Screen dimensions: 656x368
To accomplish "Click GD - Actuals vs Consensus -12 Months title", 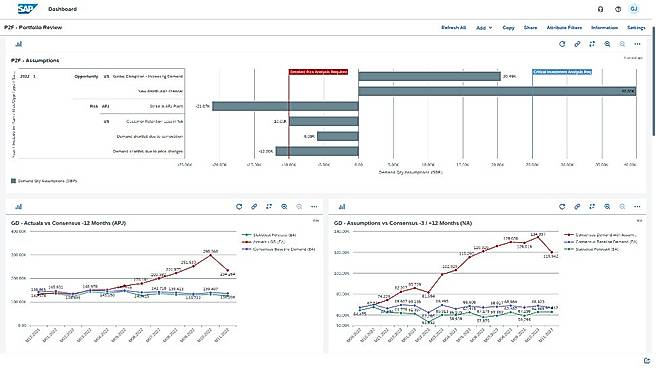I will (x=69, y=223).
